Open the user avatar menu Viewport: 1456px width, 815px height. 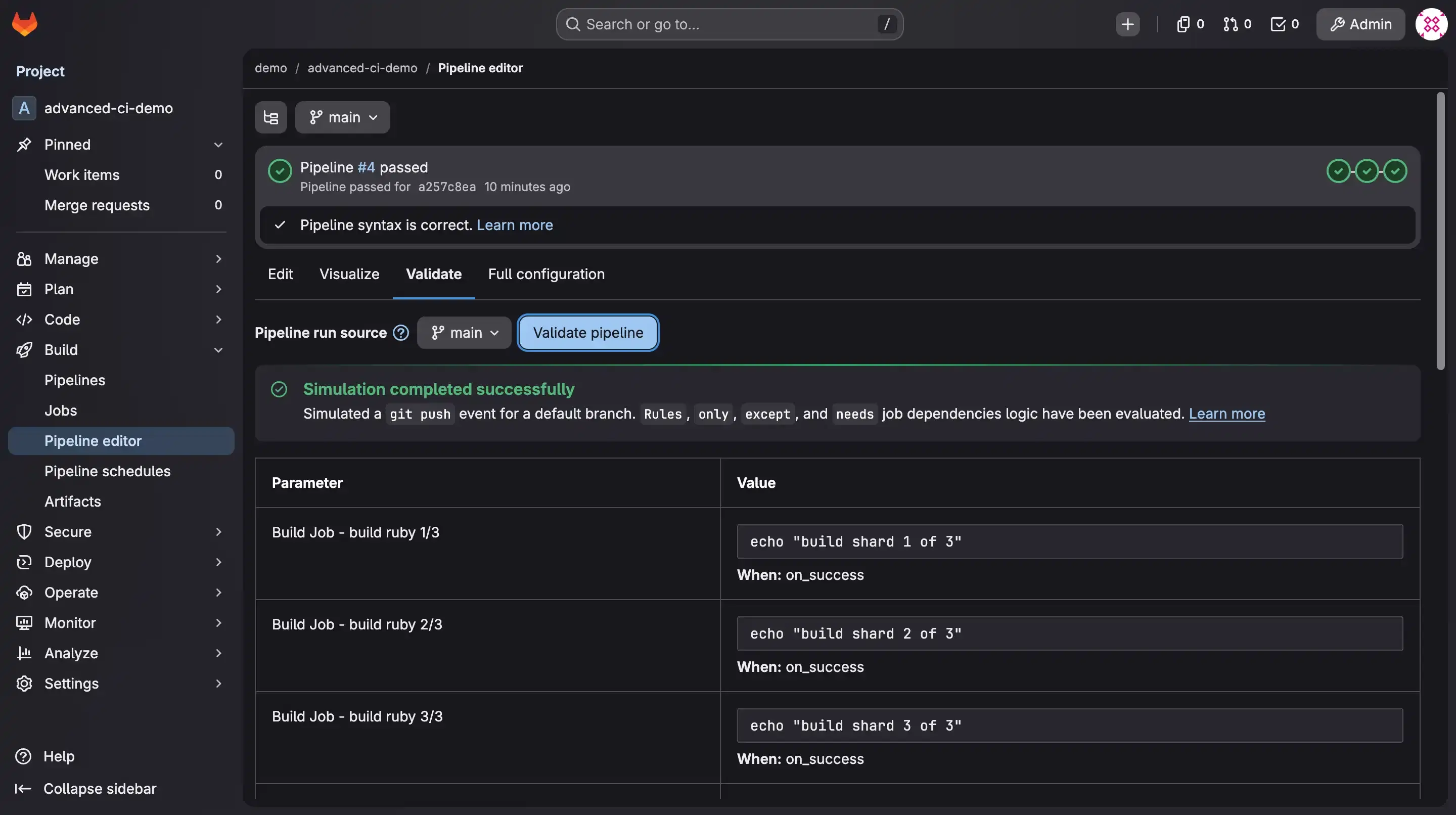[x=1431, y=24]
